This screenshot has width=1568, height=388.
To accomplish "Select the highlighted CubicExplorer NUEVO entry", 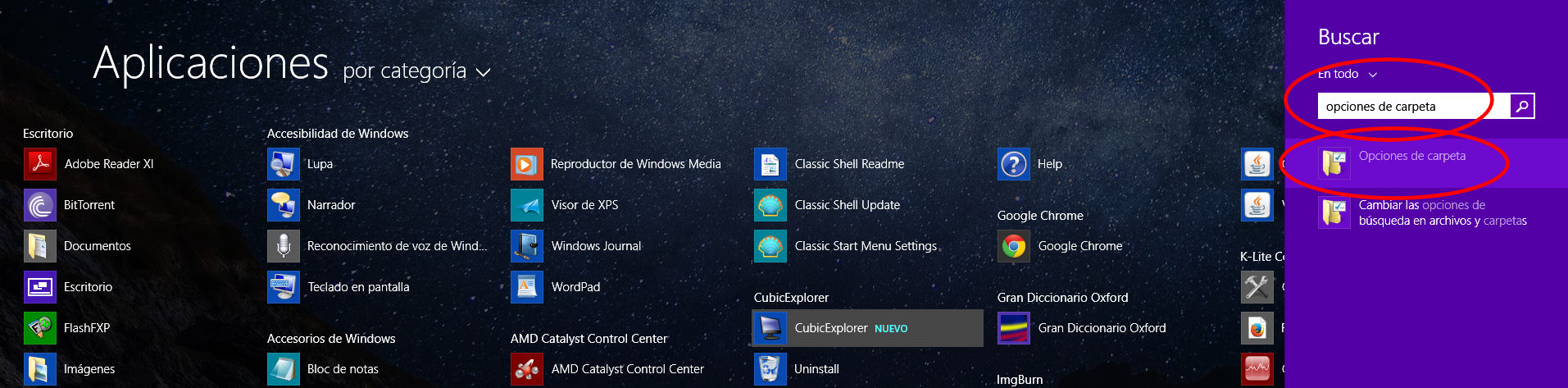I will 867,328.
